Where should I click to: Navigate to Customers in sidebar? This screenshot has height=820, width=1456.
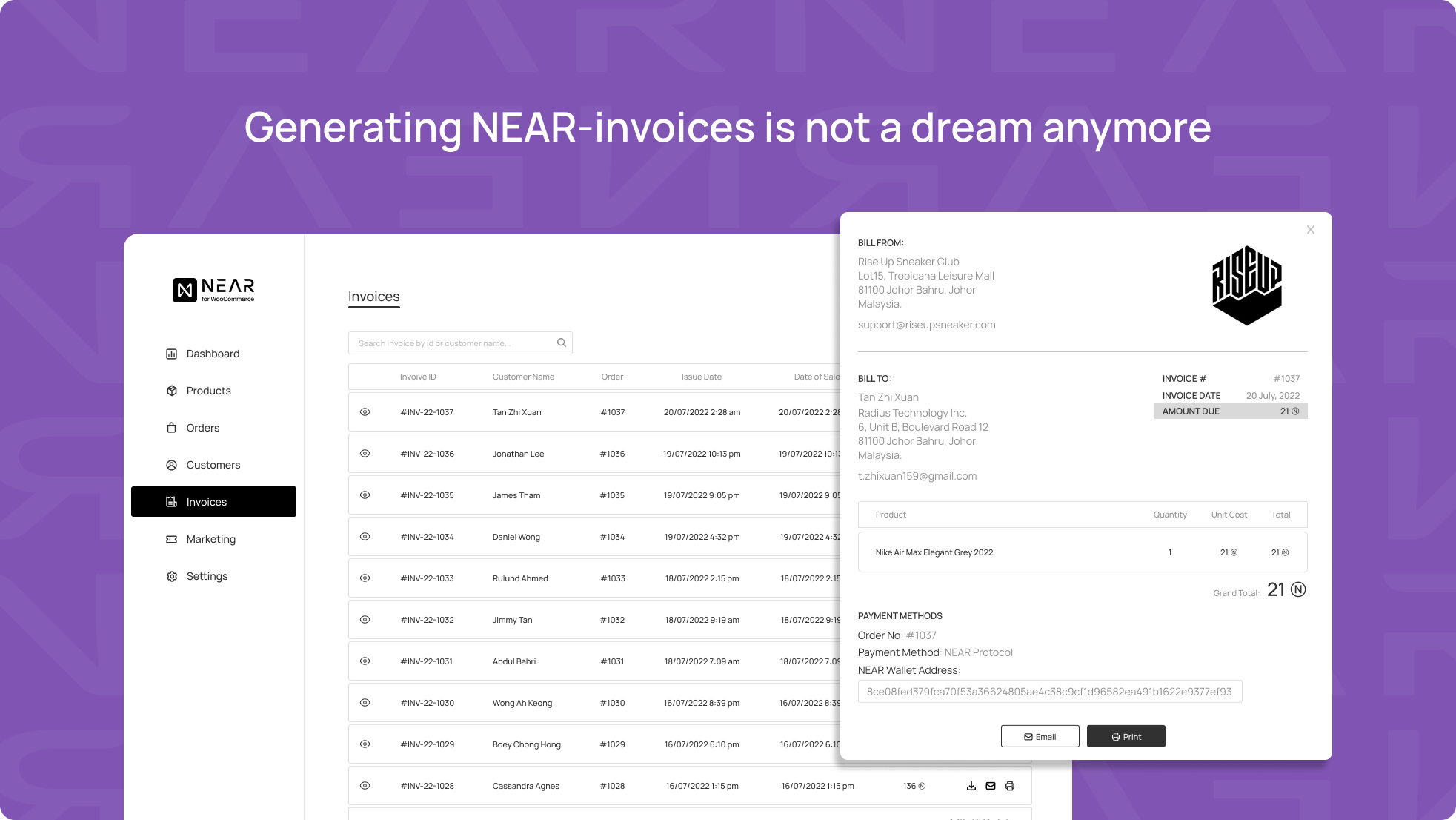click(213, 465)
